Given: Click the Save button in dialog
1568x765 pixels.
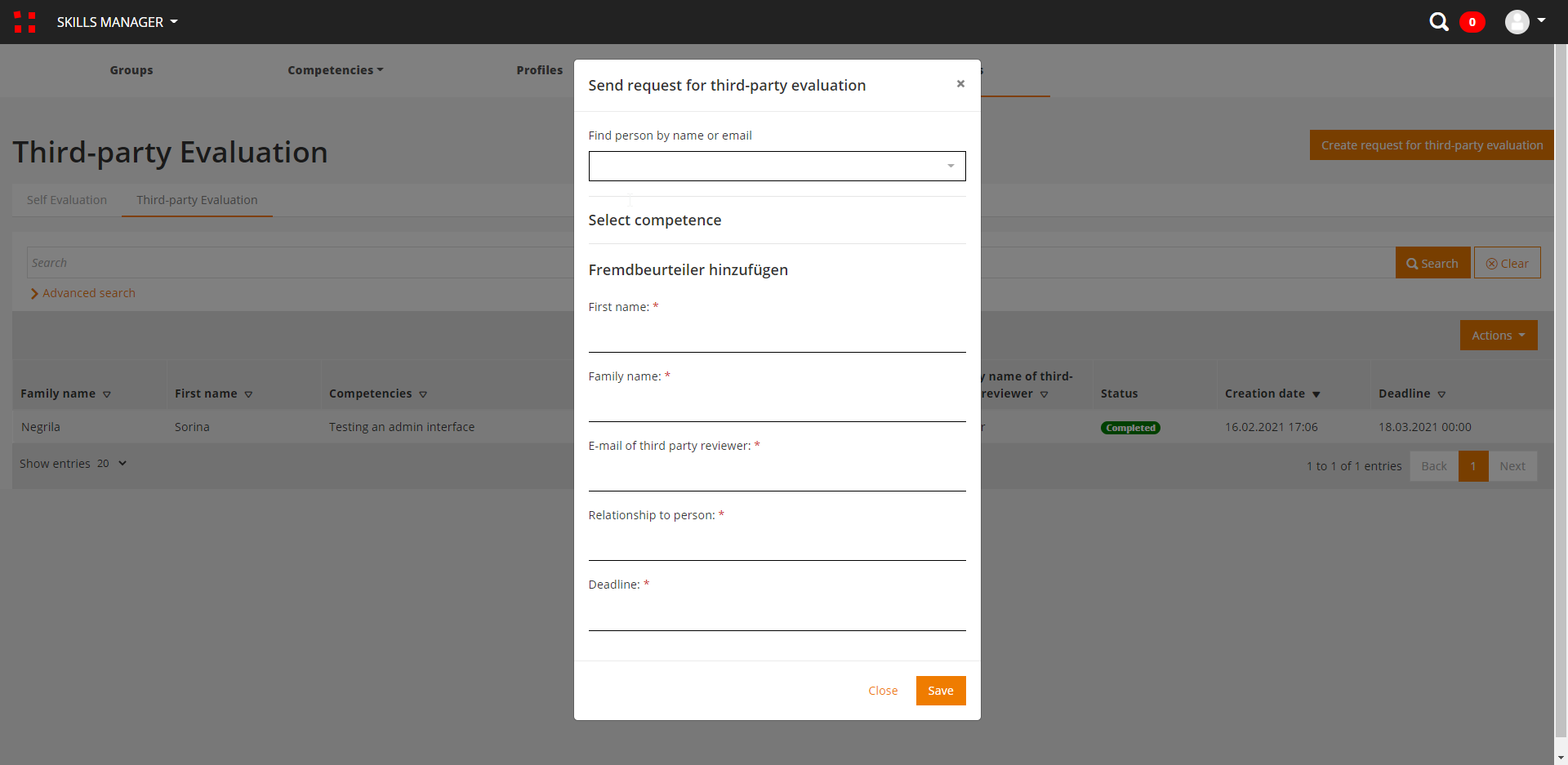Looking at the screenshot, I should (x=940, y=691).
